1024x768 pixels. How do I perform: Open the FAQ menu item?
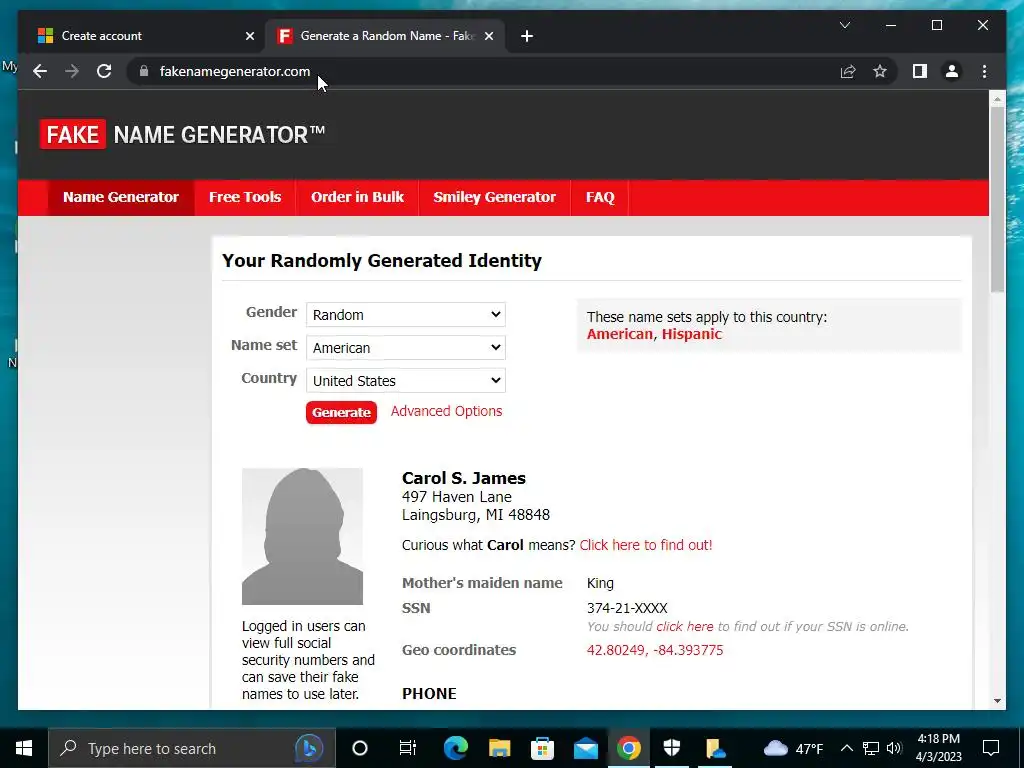600,197
